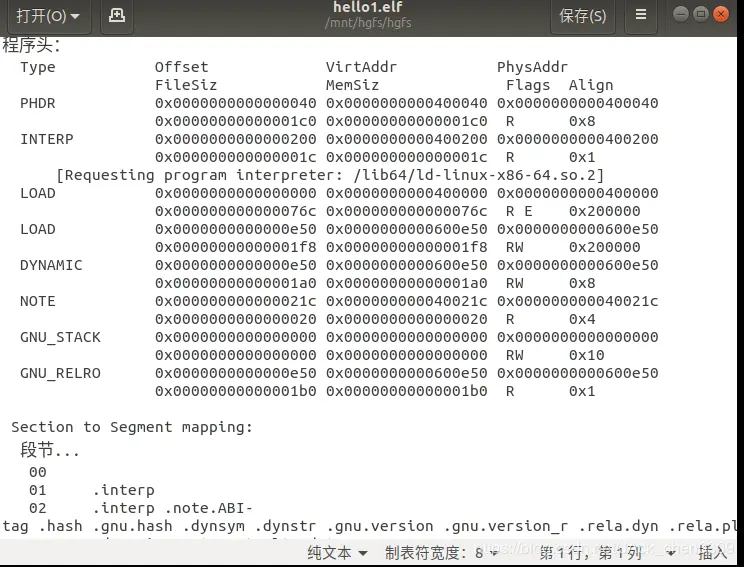
Task: Click the FileSiz column header
Action: pos(186,85)
